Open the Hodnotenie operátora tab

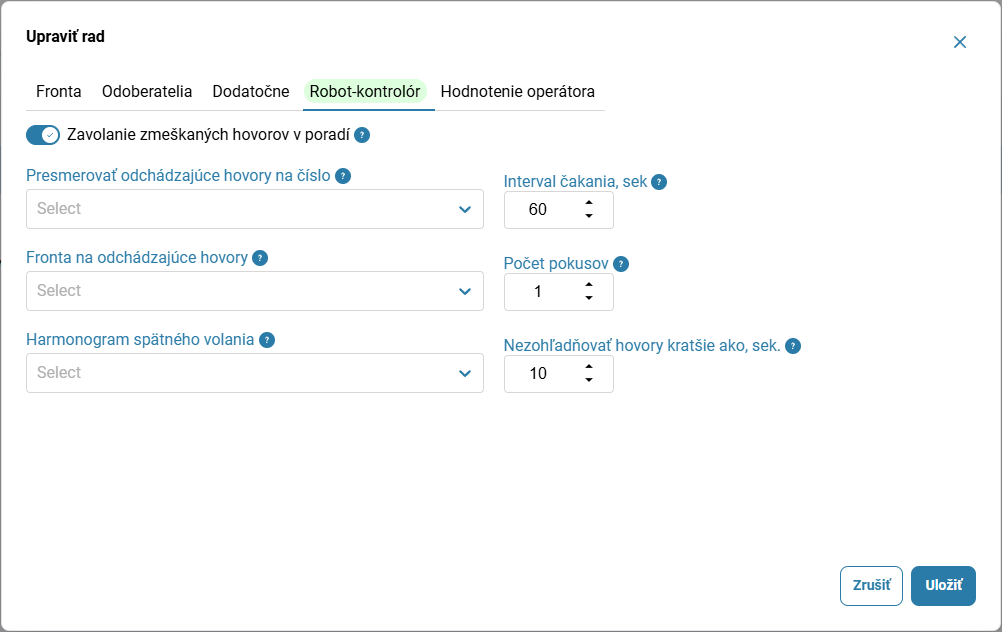(518, 91)
